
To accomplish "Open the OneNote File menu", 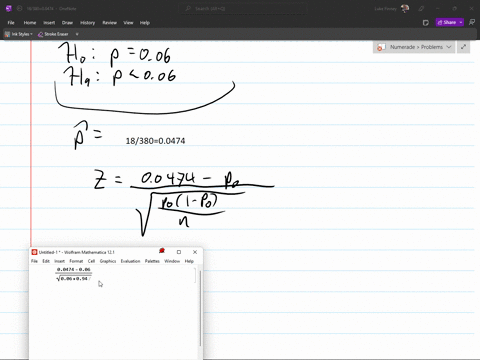I will click(x=11, y=23).
